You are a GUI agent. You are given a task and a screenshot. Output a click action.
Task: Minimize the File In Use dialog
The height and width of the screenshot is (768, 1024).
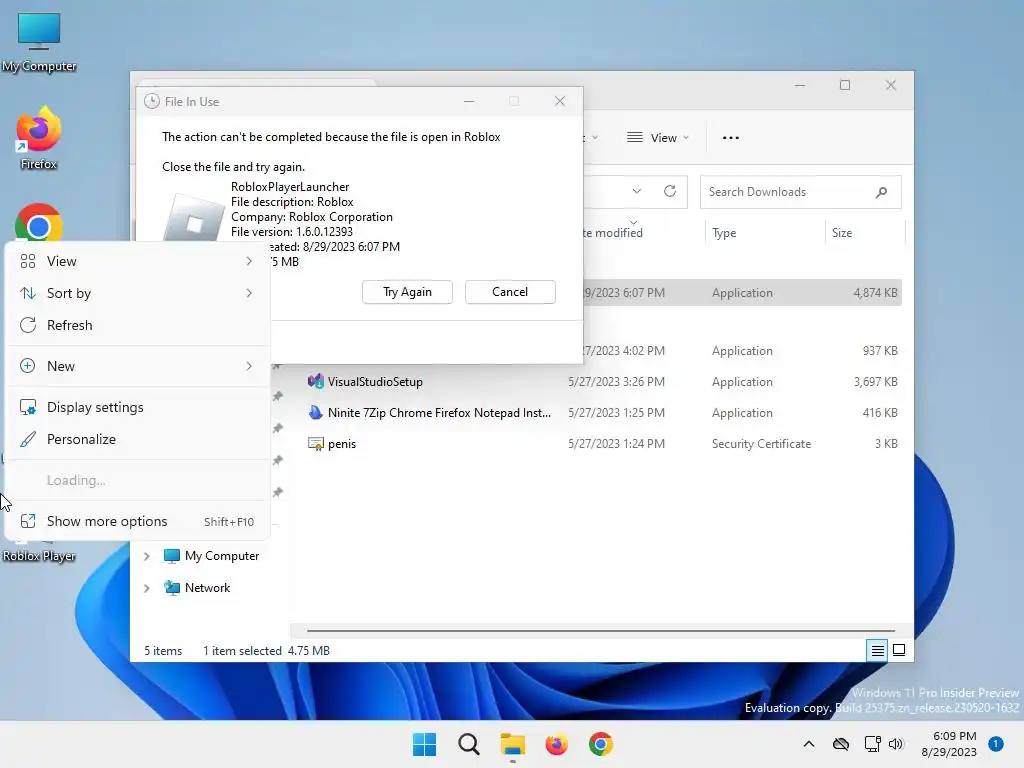(469, 101)
